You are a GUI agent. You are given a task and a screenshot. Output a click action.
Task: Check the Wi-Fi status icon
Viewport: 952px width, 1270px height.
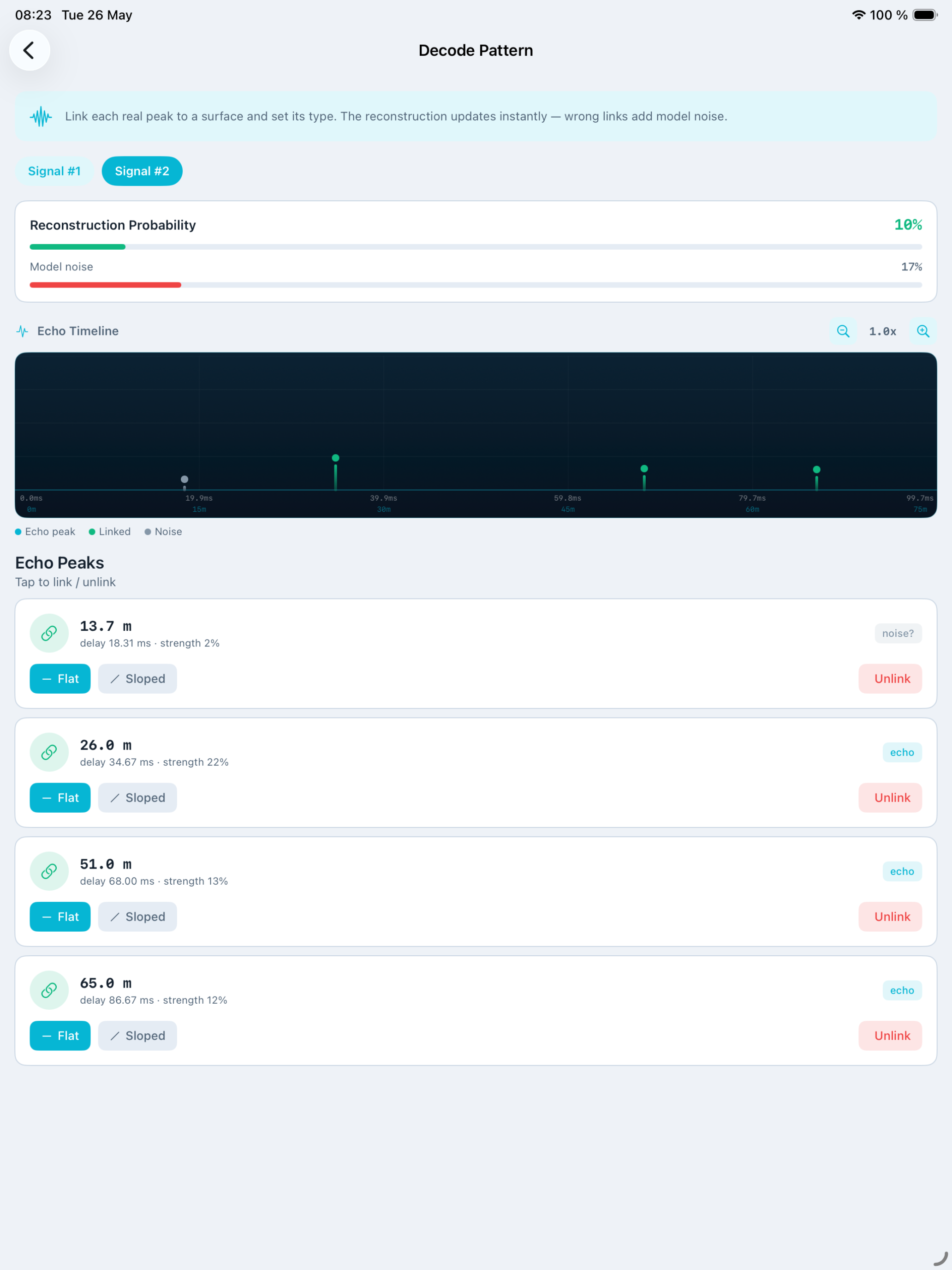pyautogui.click(x=858, y=15)
